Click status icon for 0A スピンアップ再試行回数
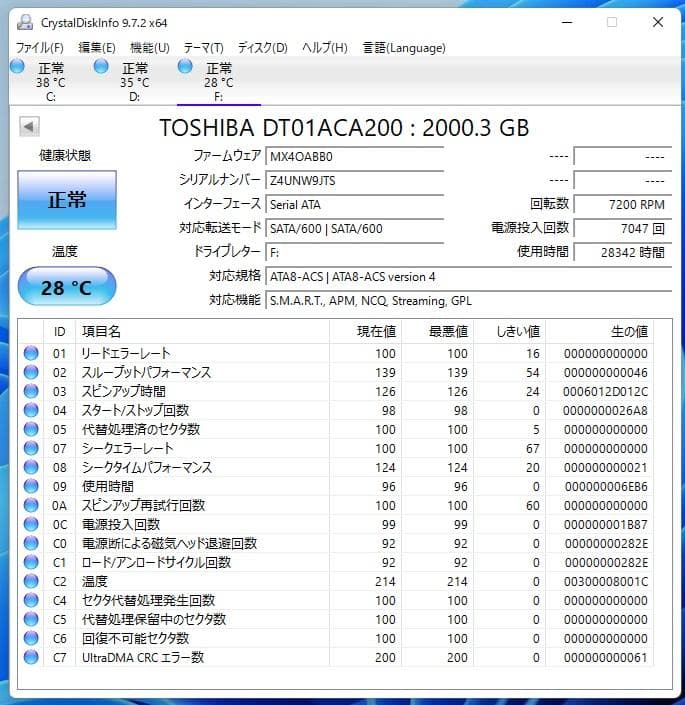 31,505
